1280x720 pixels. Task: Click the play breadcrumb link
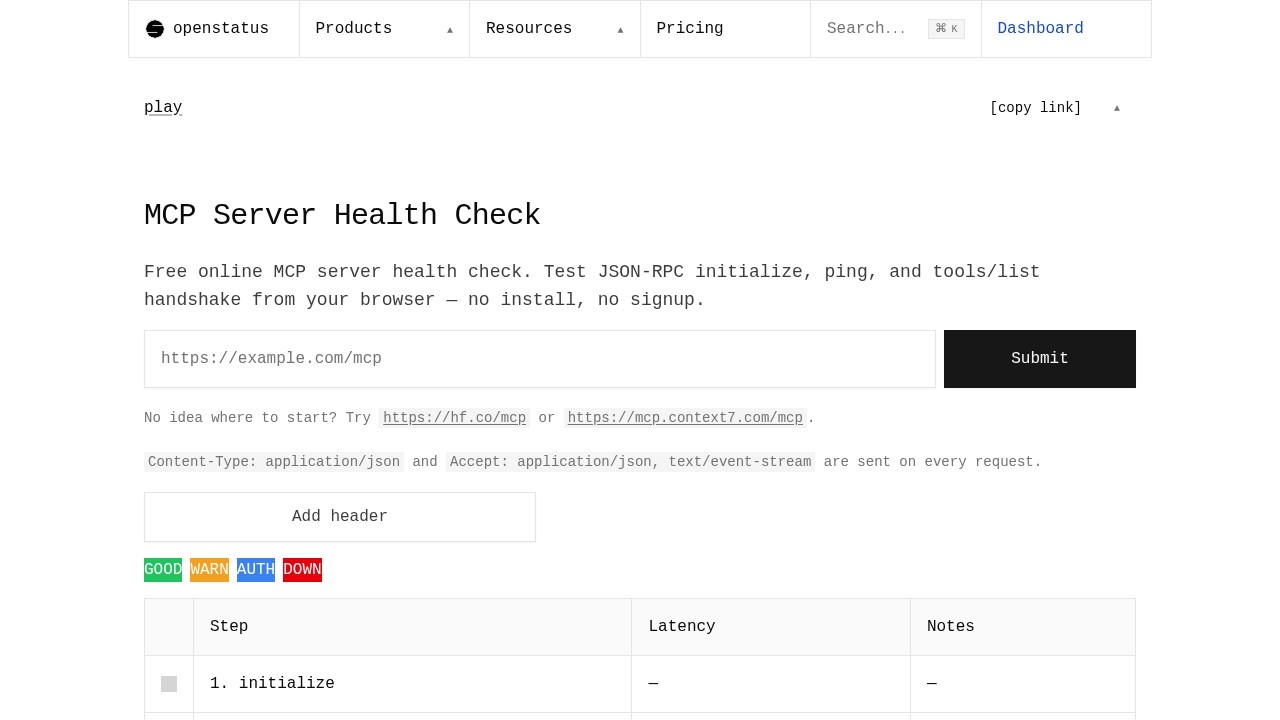tap(163, 108)
